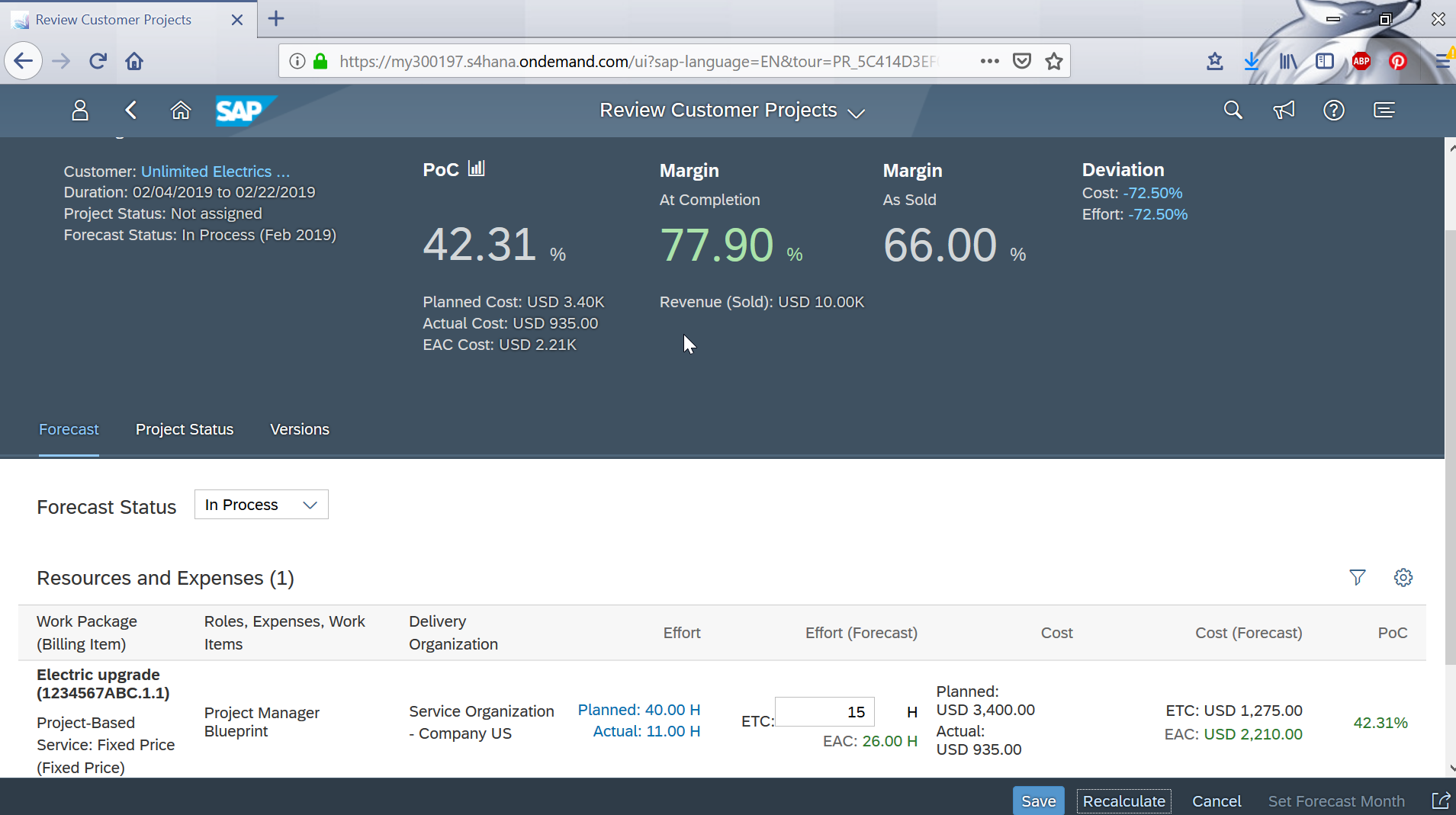Viewport: 1456px width, 815px height.
Task: Open notifications via the megaphone icon
Action: coord(1283,110)
